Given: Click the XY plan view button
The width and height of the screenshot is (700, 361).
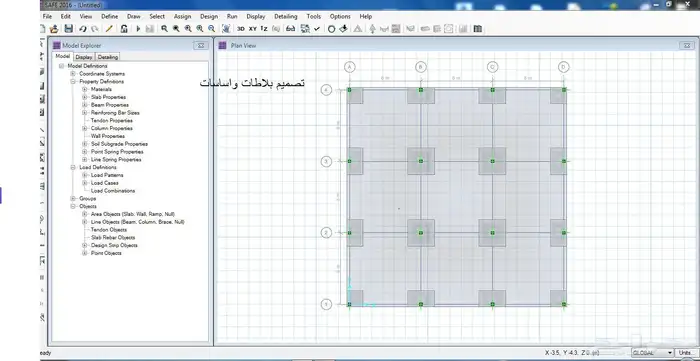Looking at the screenshot, I should tap(253, 29).
